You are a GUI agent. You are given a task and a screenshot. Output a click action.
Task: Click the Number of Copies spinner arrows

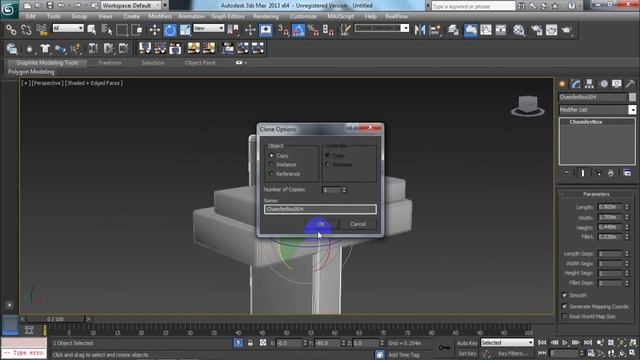click(344, 190)
